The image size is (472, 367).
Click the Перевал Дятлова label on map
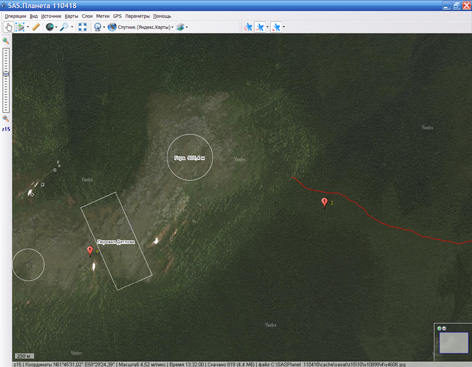click(116, 242)
